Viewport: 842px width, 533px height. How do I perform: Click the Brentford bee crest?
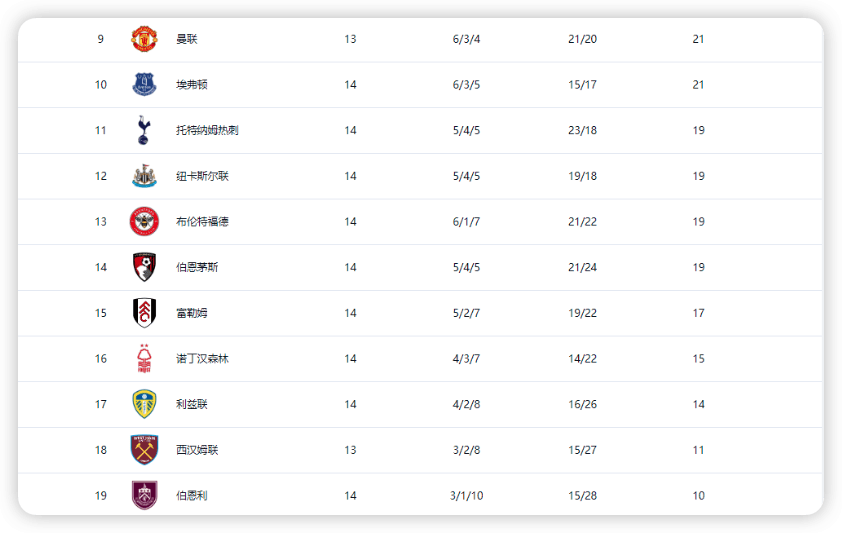point(144,221)
